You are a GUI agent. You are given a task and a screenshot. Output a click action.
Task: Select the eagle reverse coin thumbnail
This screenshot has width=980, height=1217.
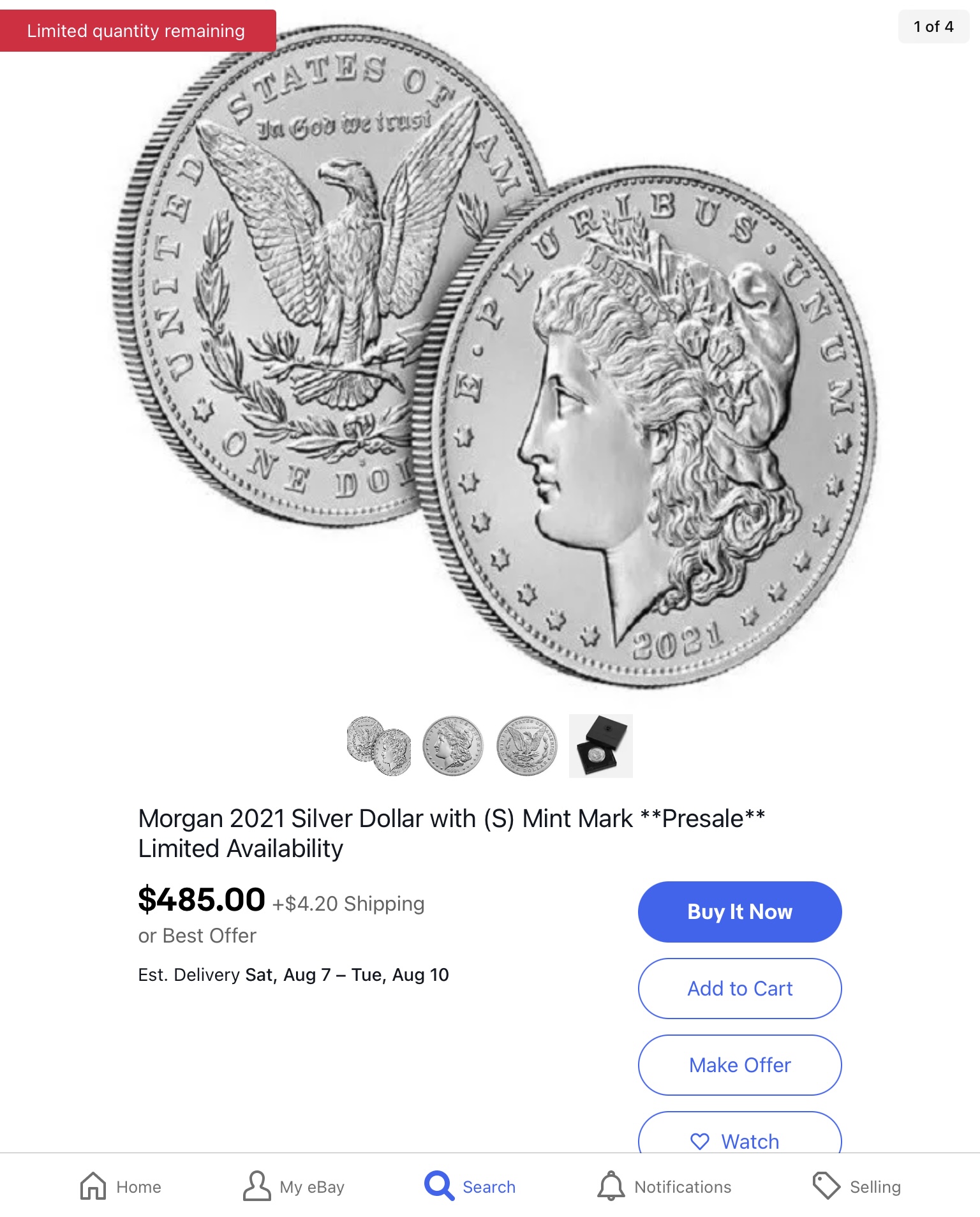pos(527,746)
